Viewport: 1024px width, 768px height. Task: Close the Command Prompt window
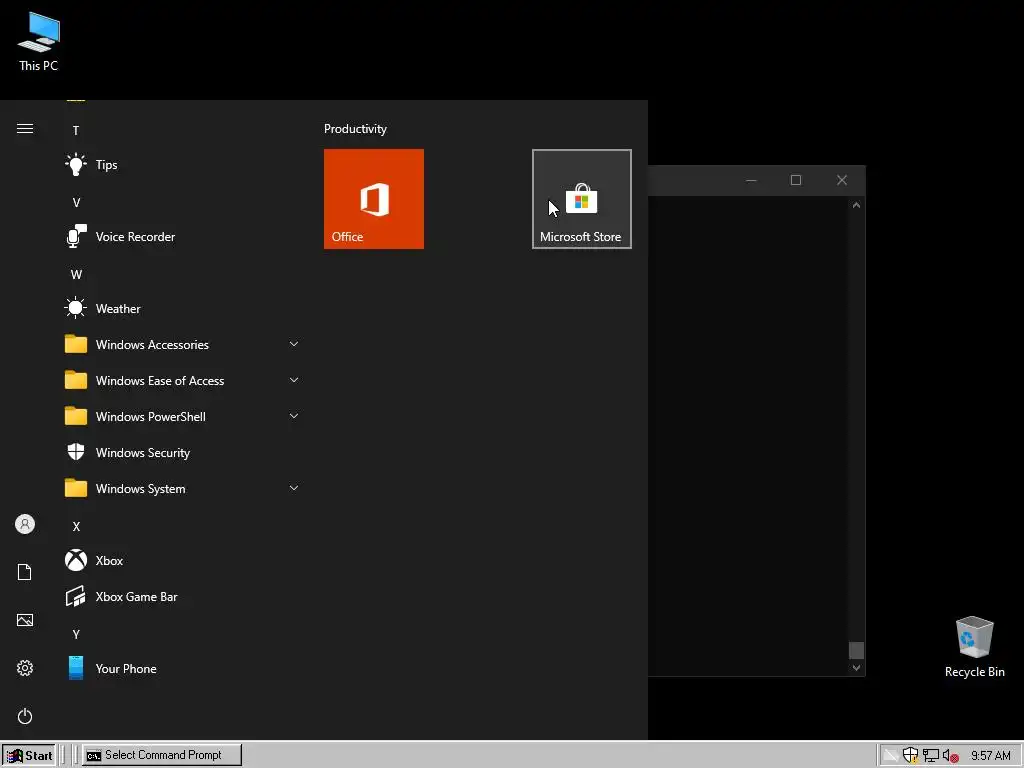click(x=842, y=180)
